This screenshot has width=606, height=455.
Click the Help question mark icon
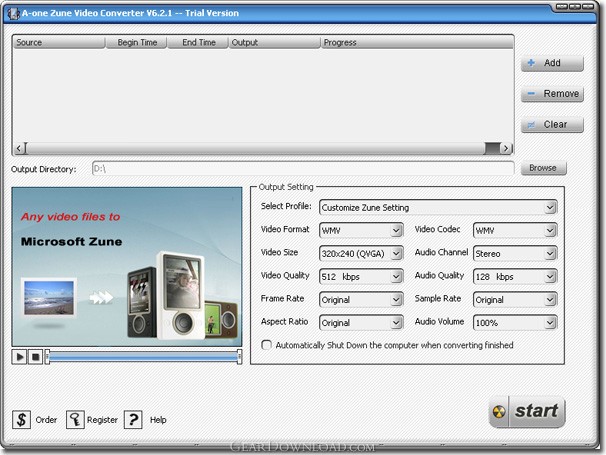[x=133, y=419]
